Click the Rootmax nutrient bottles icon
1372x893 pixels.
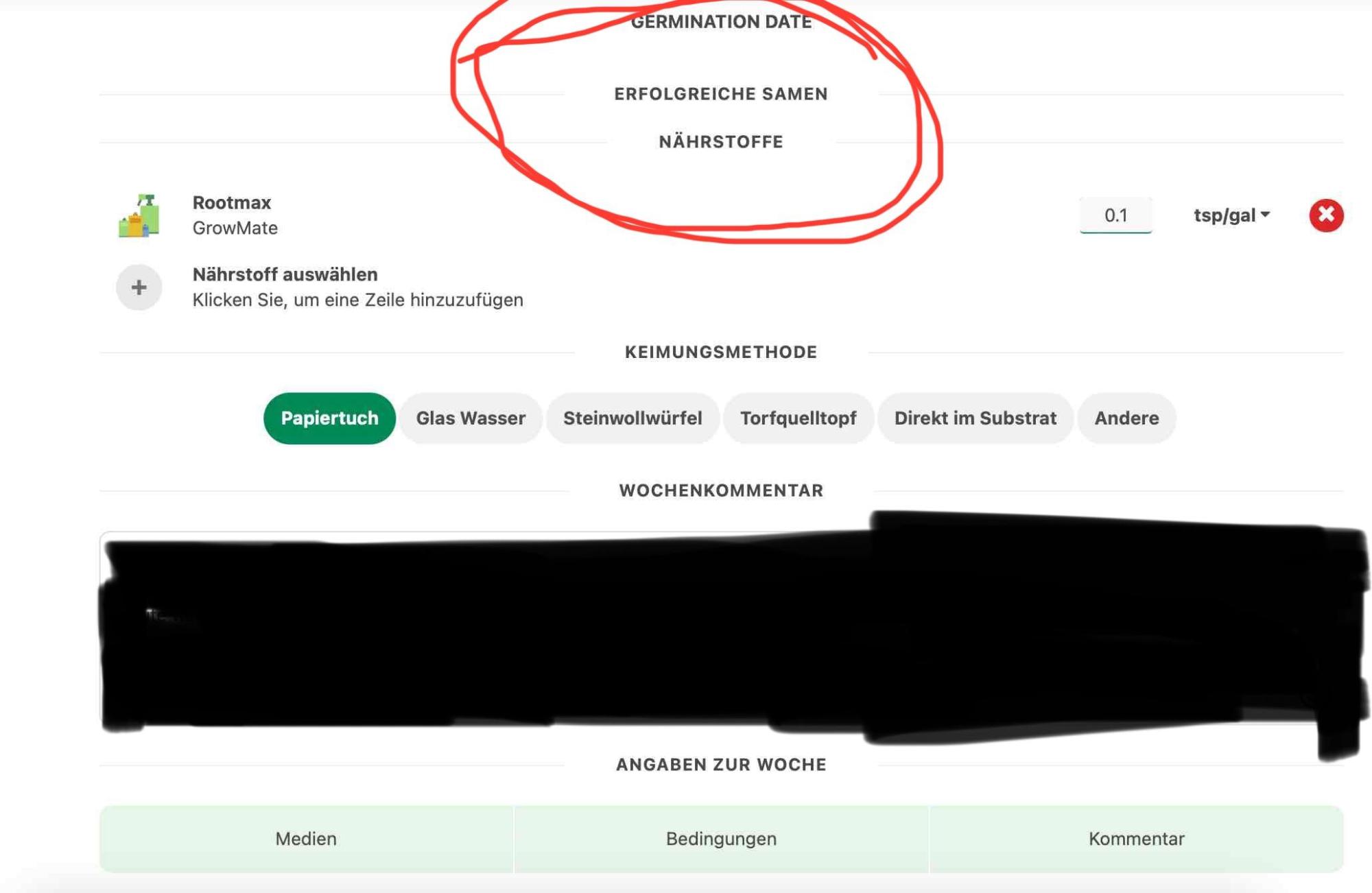[139, 215]
